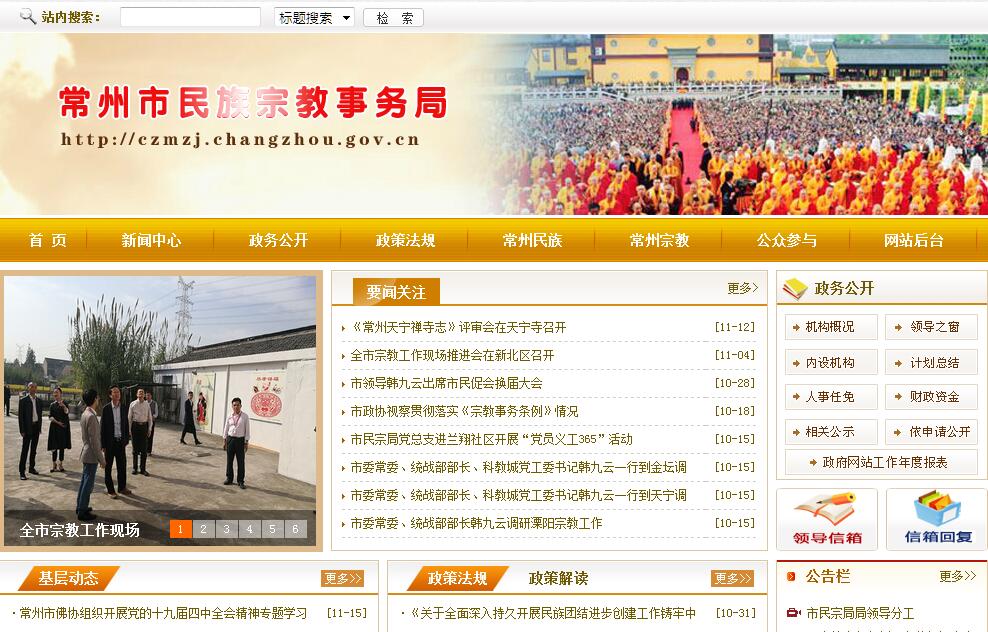Show 更多 items in 公告栏
Image resolution: width=988 pixels, height=632 pixels.
tap(957, 576)
